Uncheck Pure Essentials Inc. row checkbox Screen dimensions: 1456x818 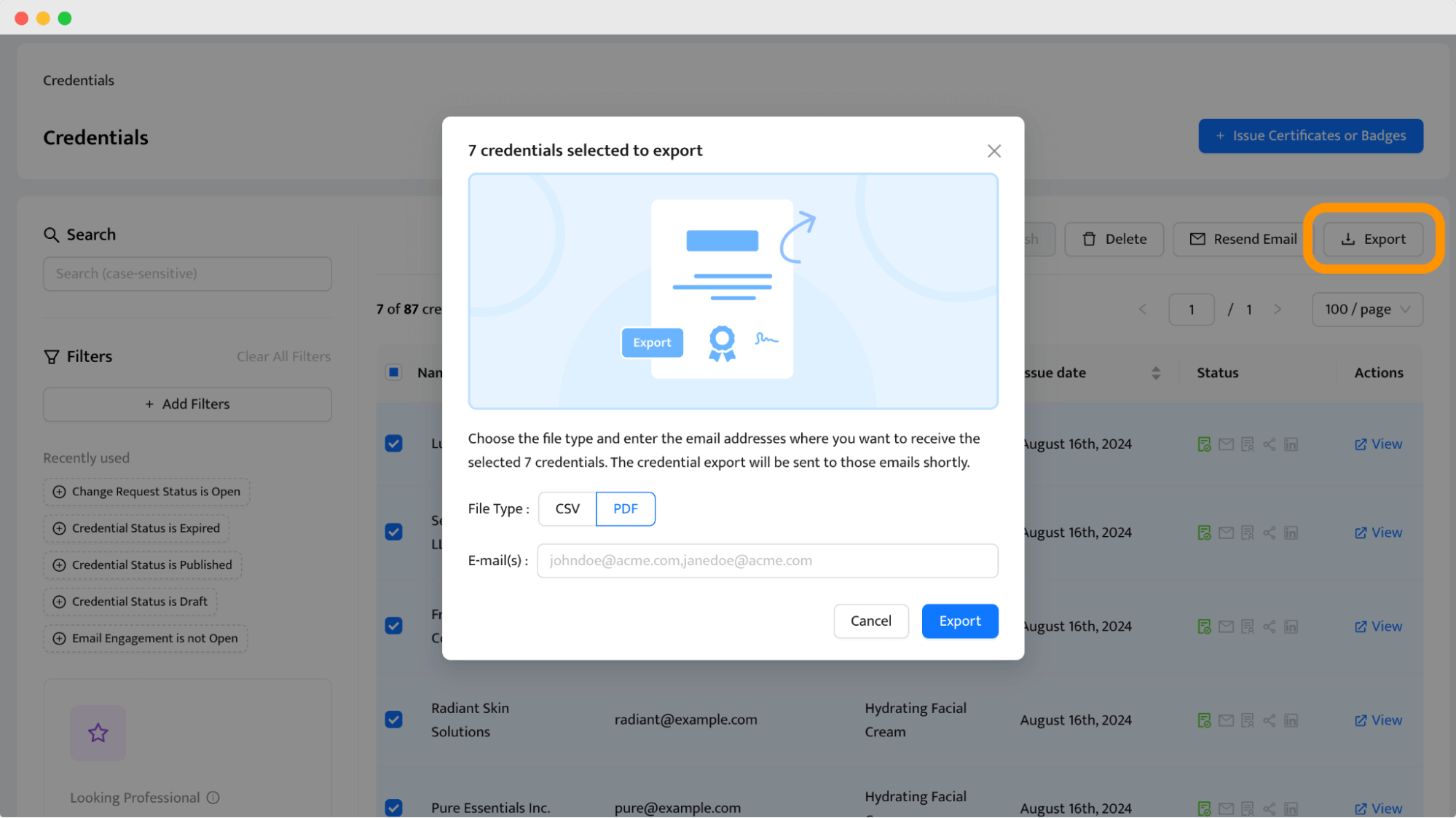393,808
